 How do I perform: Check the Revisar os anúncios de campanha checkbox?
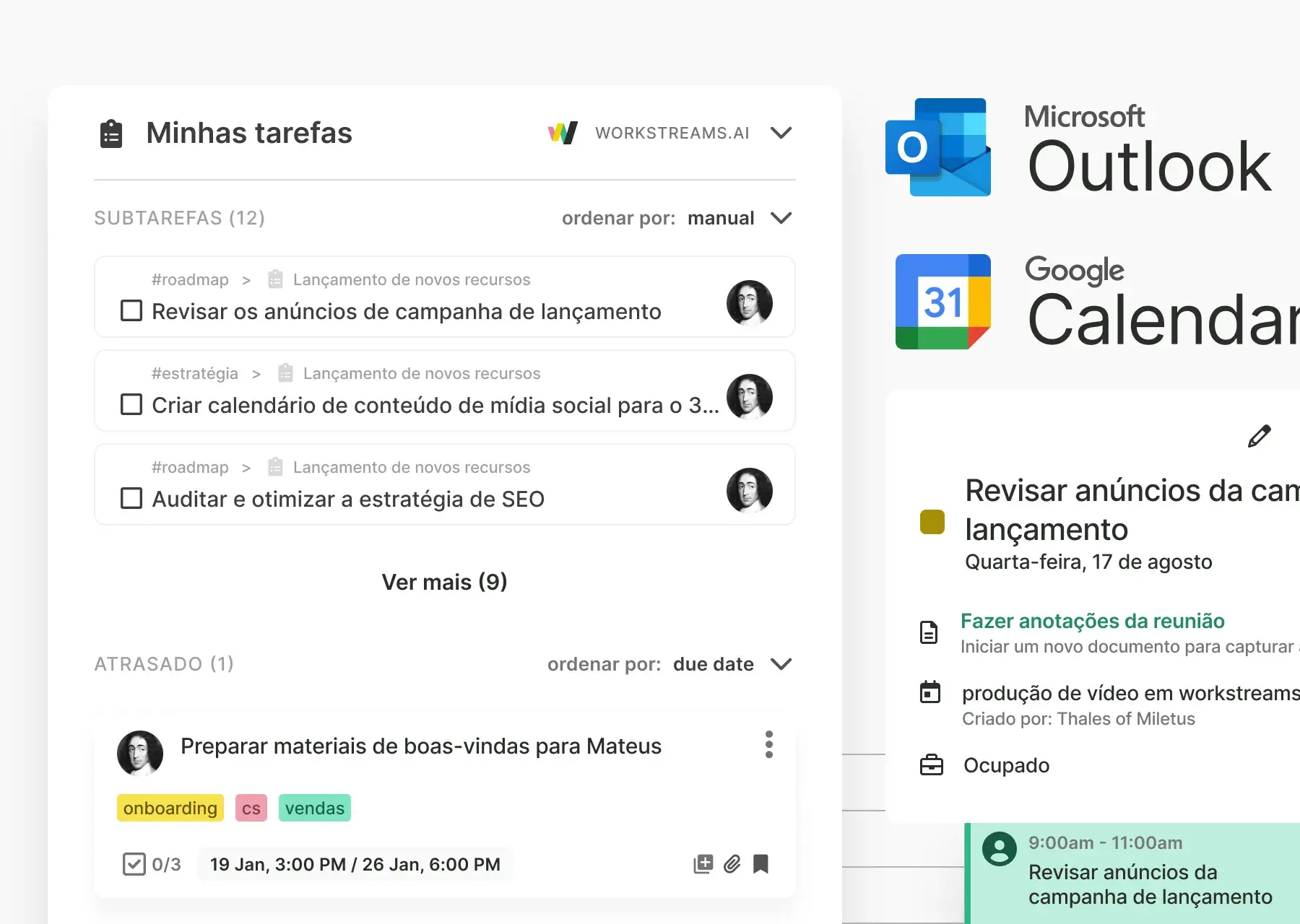point(131,311)
